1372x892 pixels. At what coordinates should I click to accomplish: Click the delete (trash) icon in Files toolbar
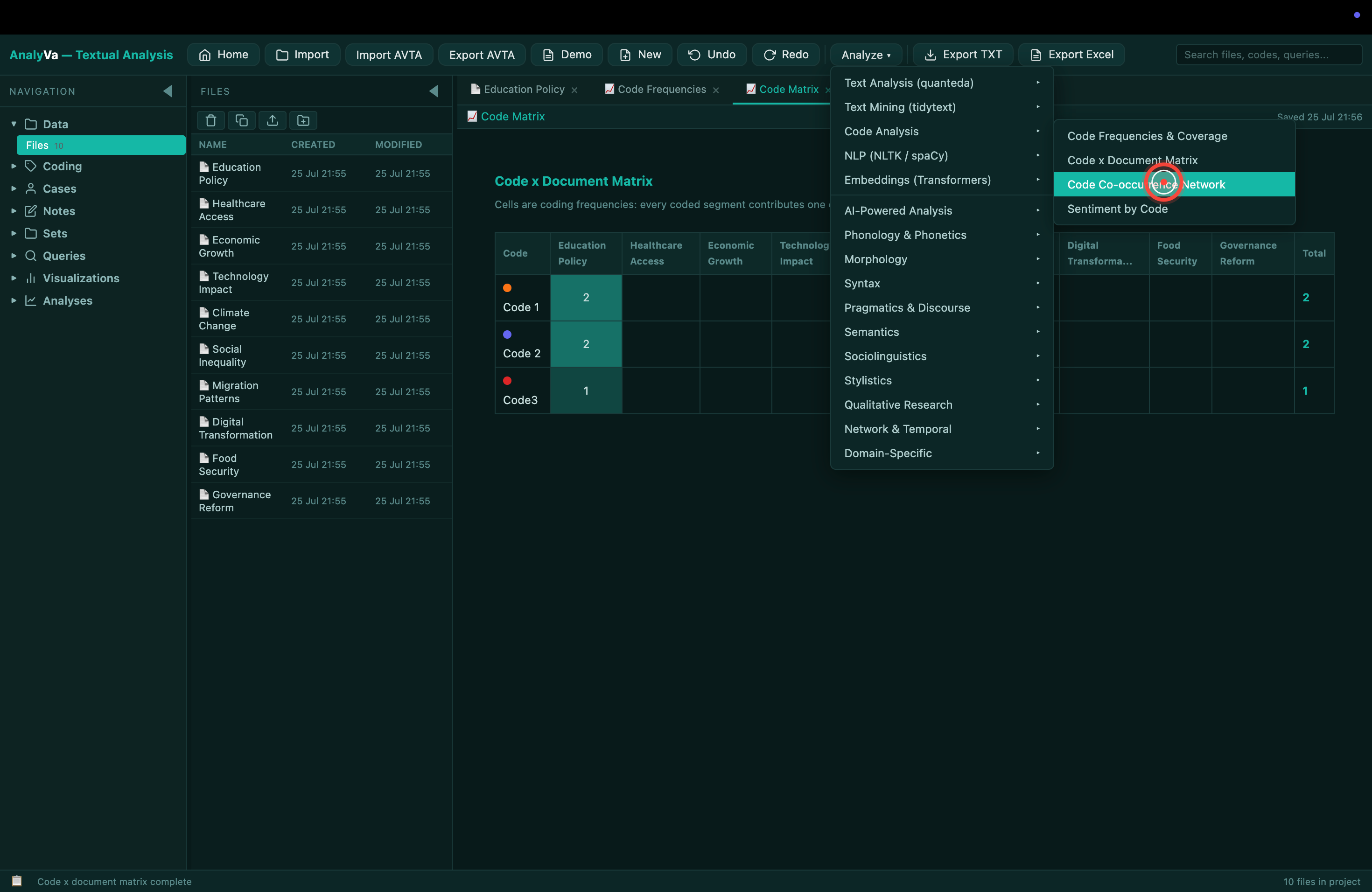(x=211, y=120)
